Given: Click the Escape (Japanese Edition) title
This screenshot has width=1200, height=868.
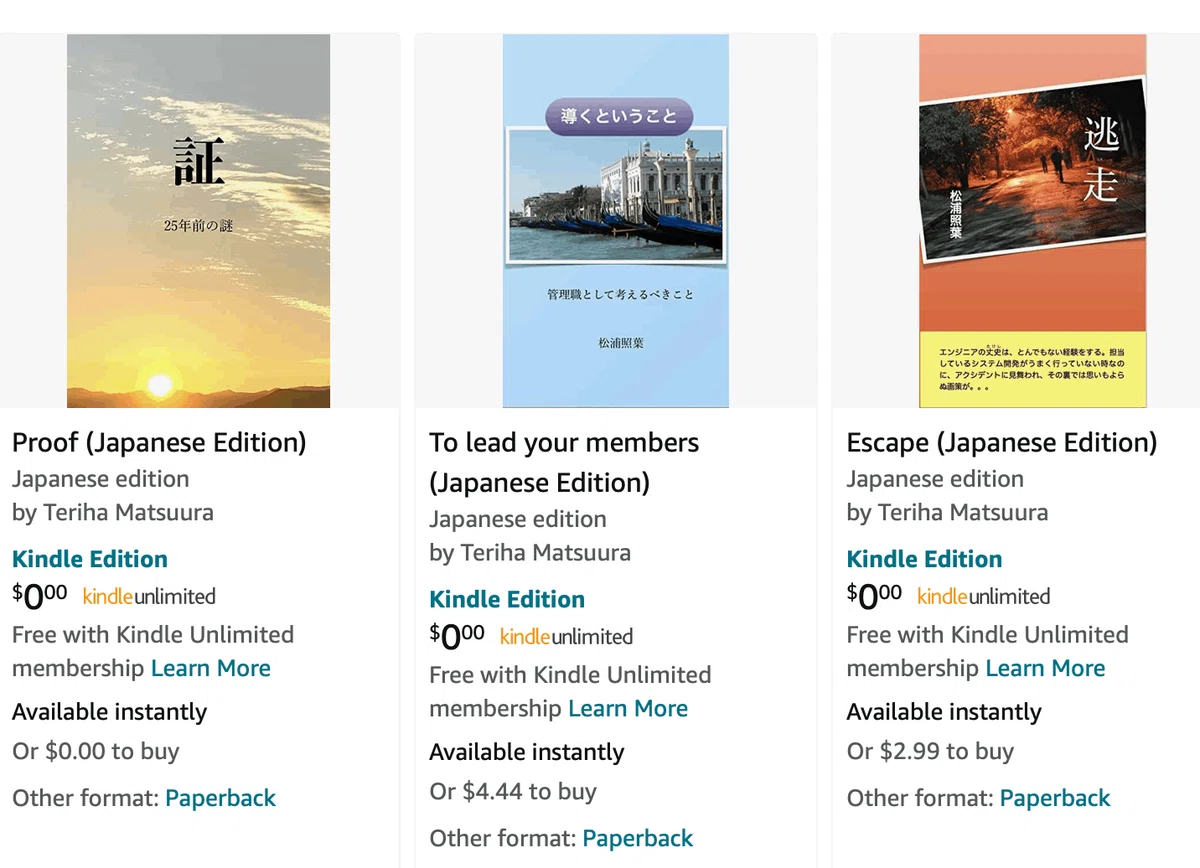Looking at the screenshot, I should (1002, 443).
